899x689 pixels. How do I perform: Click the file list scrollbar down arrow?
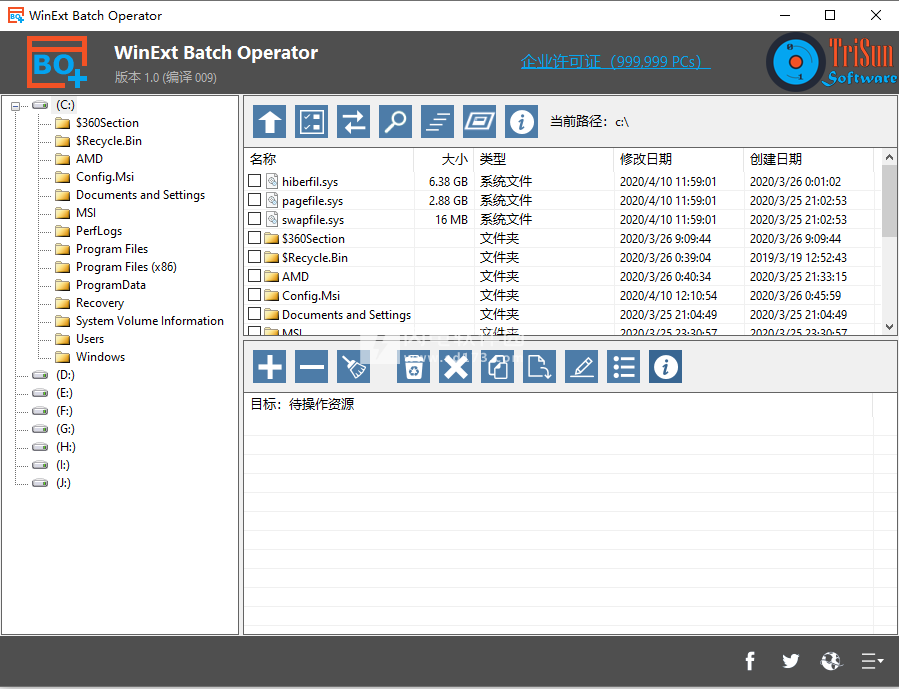coord(889,327)
